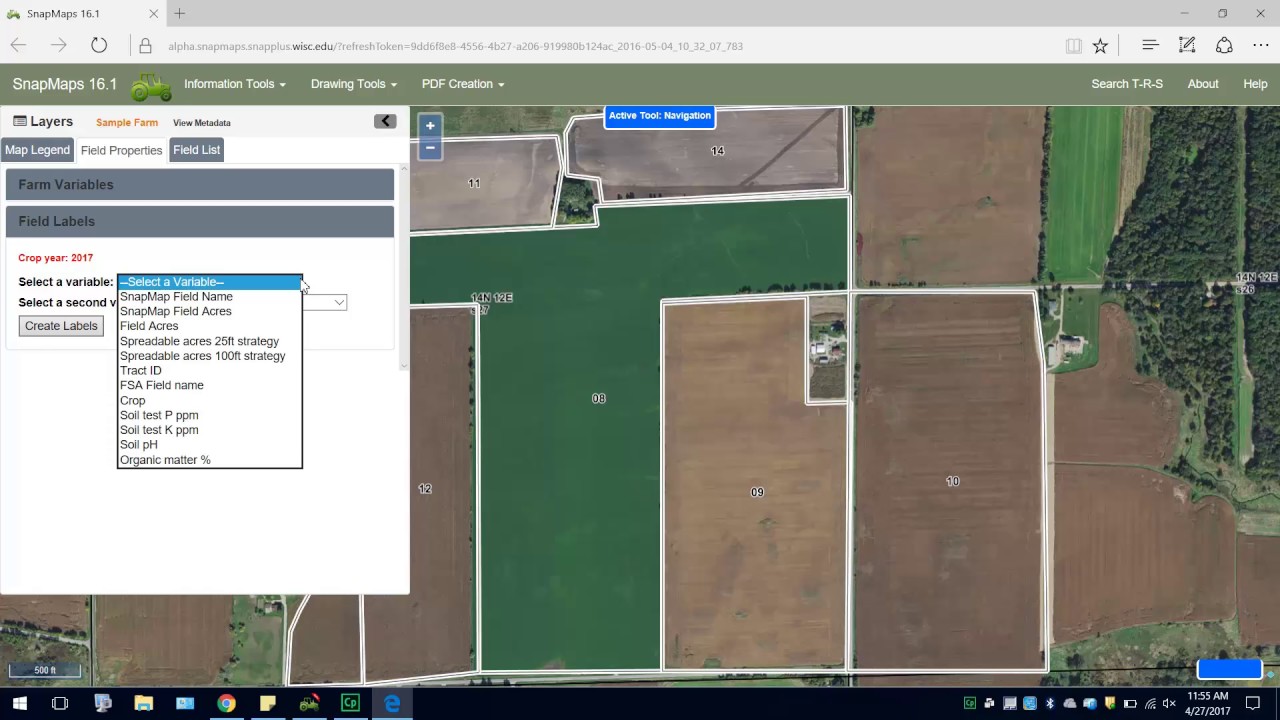Switch to the Field List tab
The image size is (1280, 720).
[x=196, y=150]
